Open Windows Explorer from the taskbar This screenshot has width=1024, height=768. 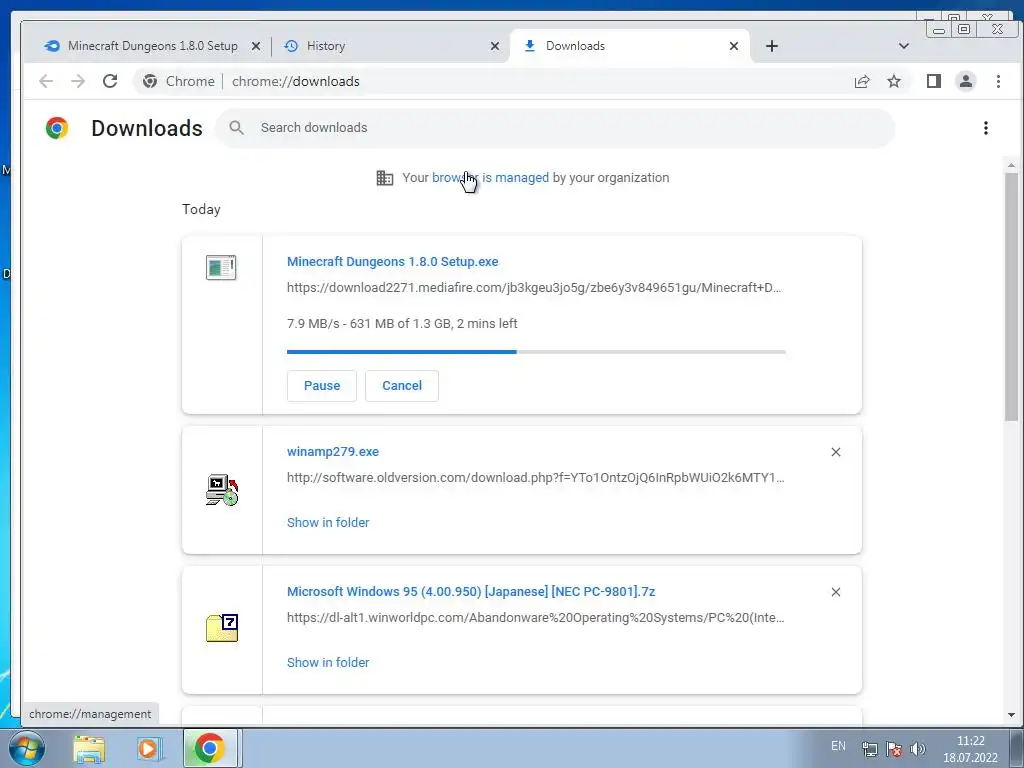[x=89, y=749]
